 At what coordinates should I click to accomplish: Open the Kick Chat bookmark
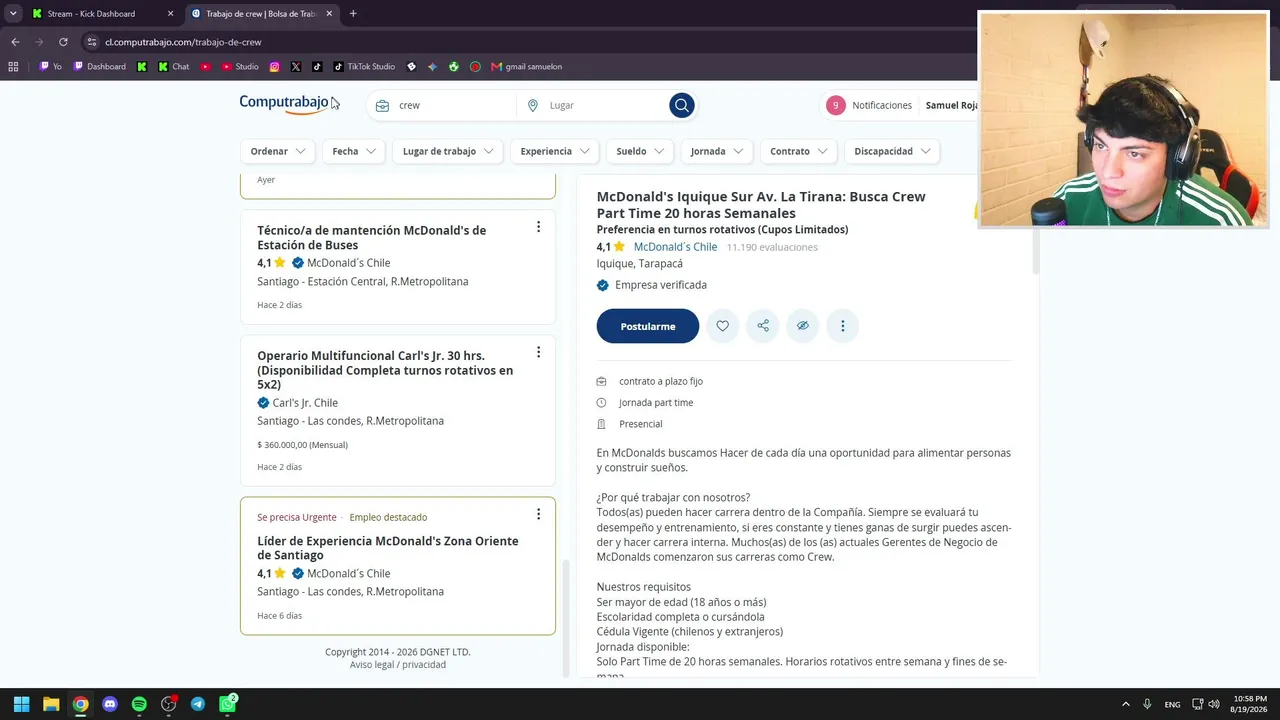click(173, 67)
